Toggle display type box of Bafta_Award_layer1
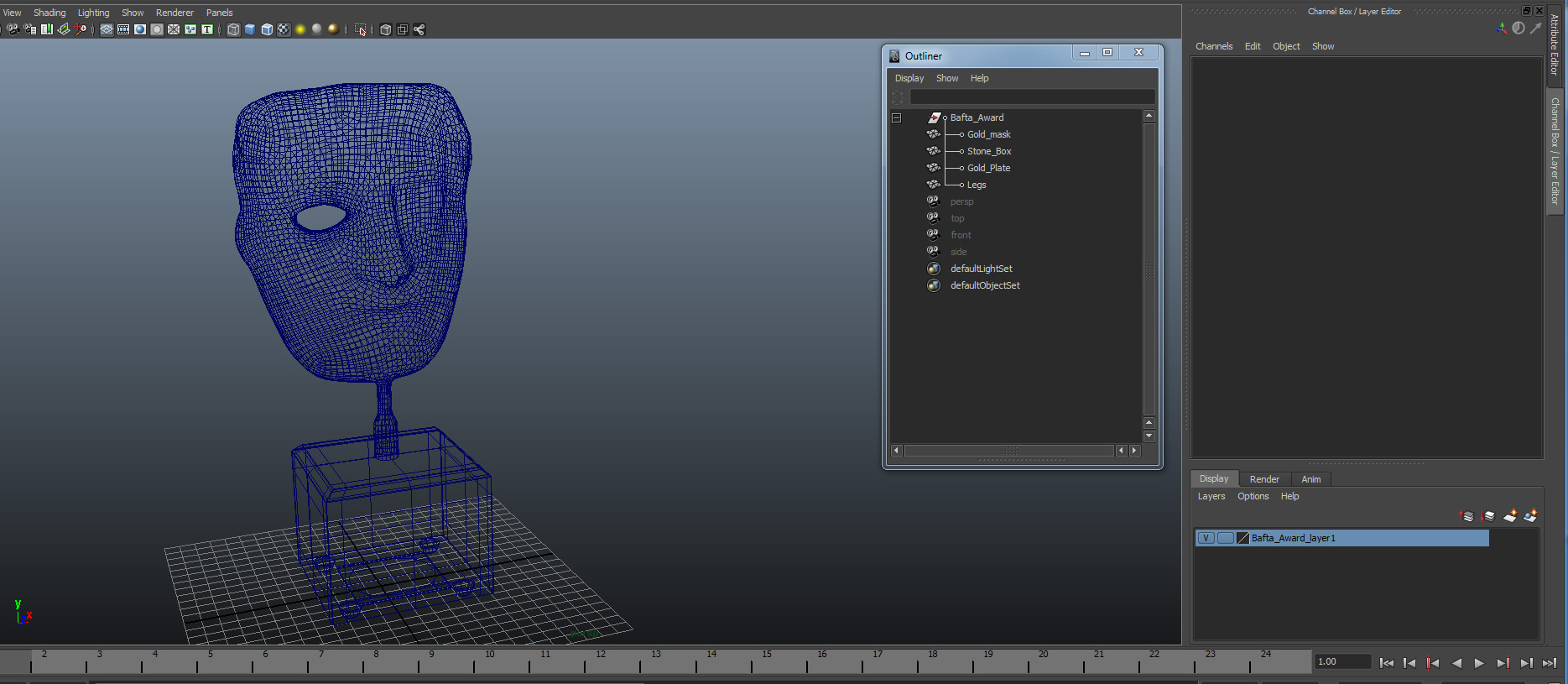Image resolution: width=1568 pixels, height=684 pixels. click(x=1225, y=538)
